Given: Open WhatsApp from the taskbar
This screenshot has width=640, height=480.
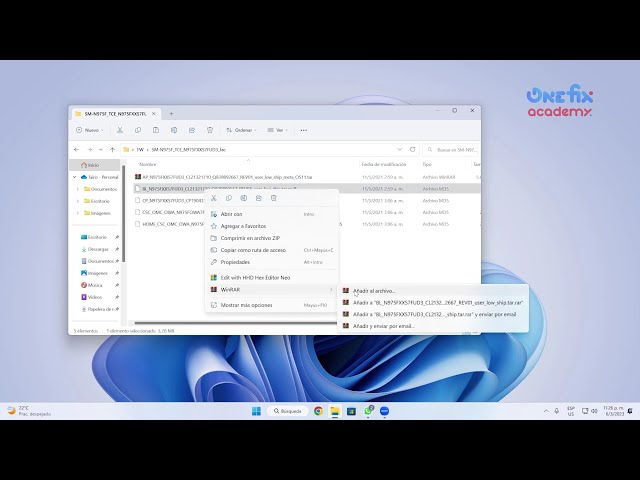Looking at the screenshot, I should [369, 411].
